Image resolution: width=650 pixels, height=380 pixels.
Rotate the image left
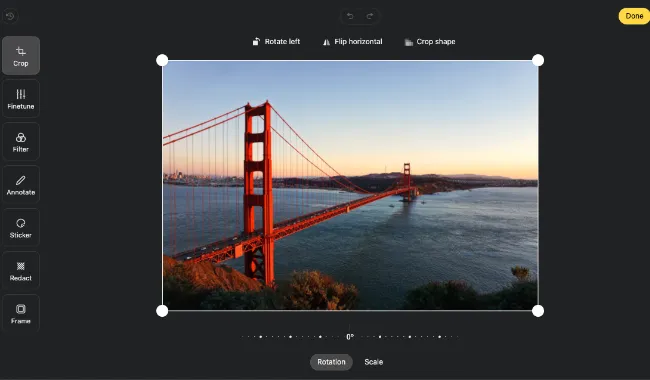(276, 41)
